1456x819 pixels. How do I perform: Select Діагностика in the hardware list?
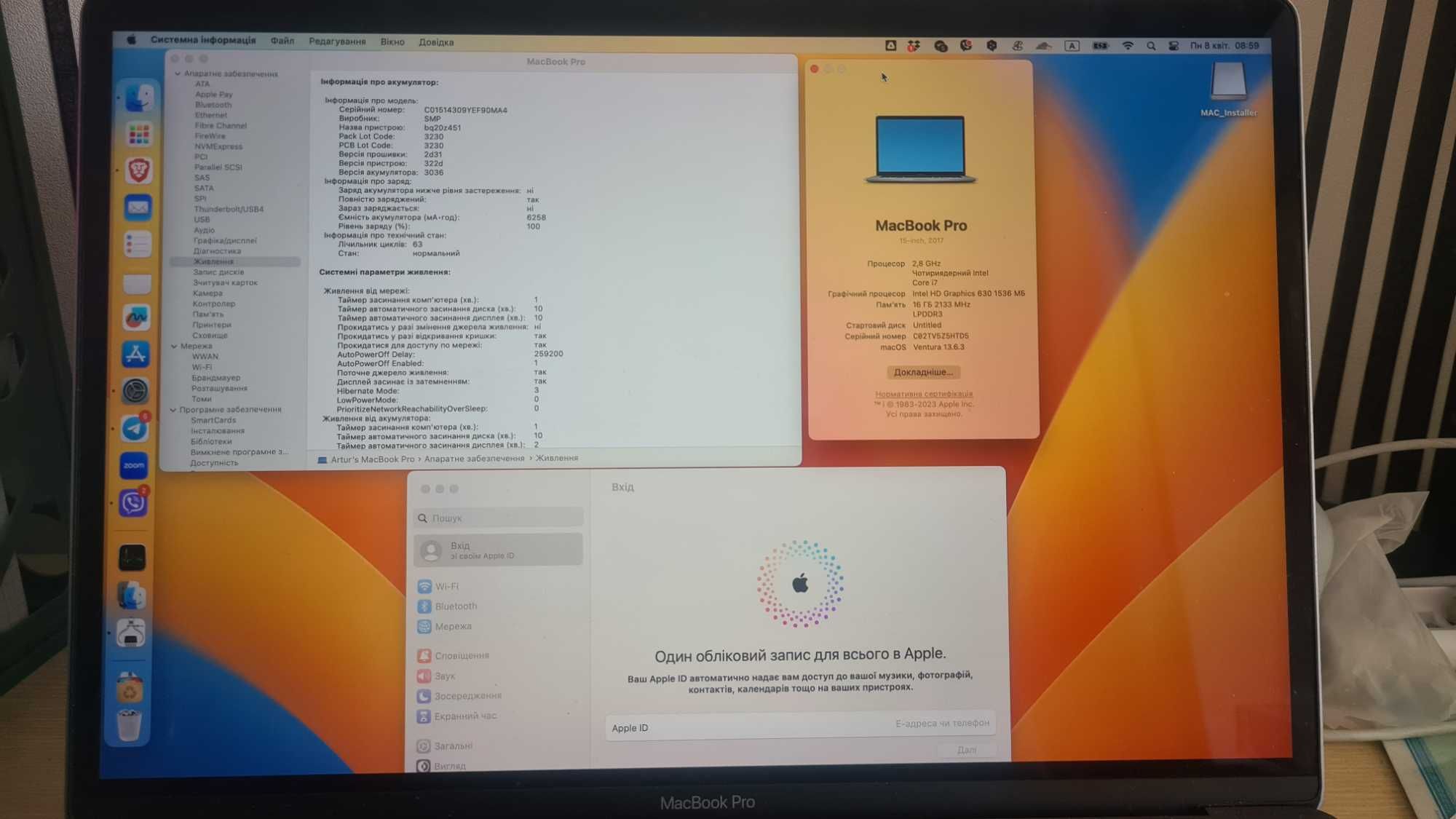217,251
